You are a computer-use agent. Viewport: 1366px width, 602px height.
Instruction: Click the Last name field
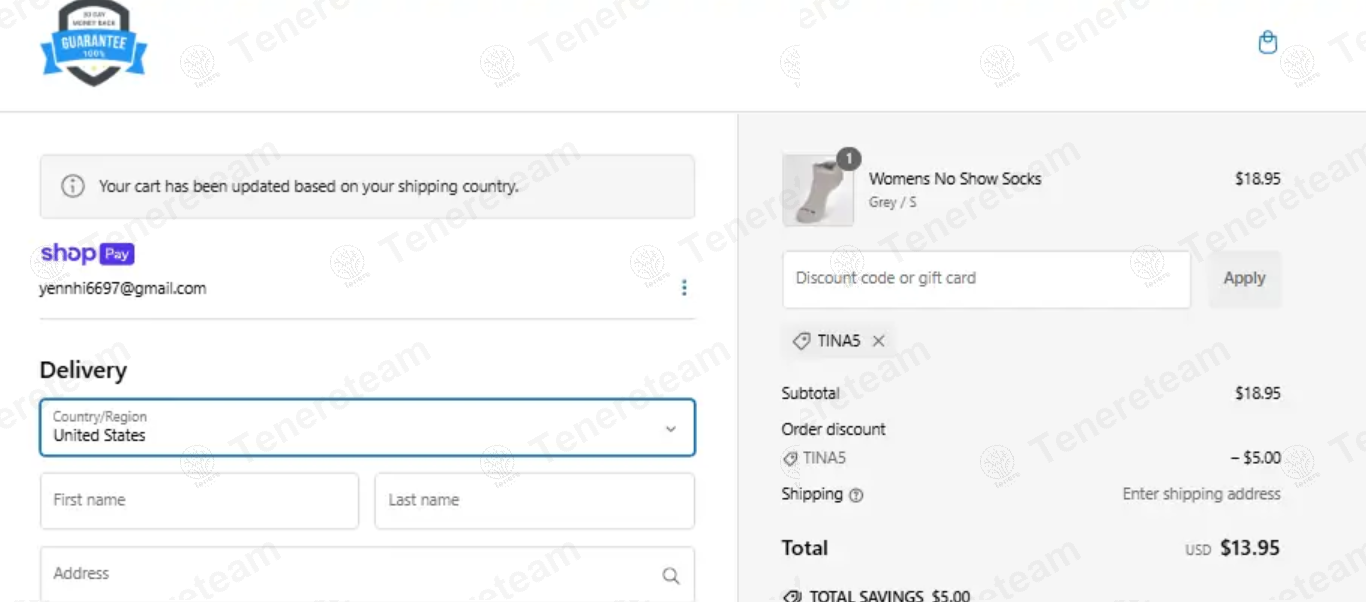pos(534,501)
